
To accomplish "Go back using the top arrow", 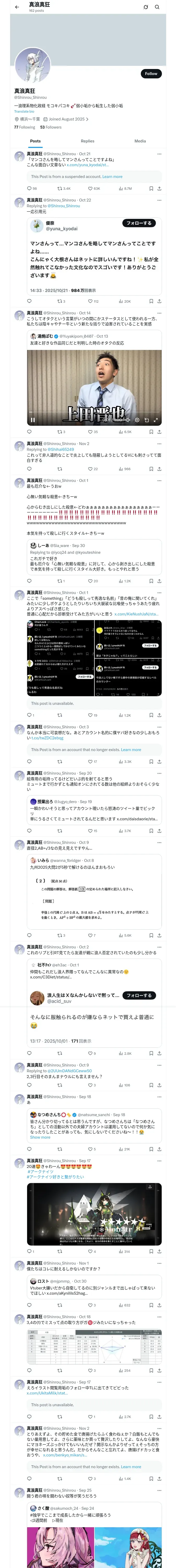I will (x=17, y=7).
